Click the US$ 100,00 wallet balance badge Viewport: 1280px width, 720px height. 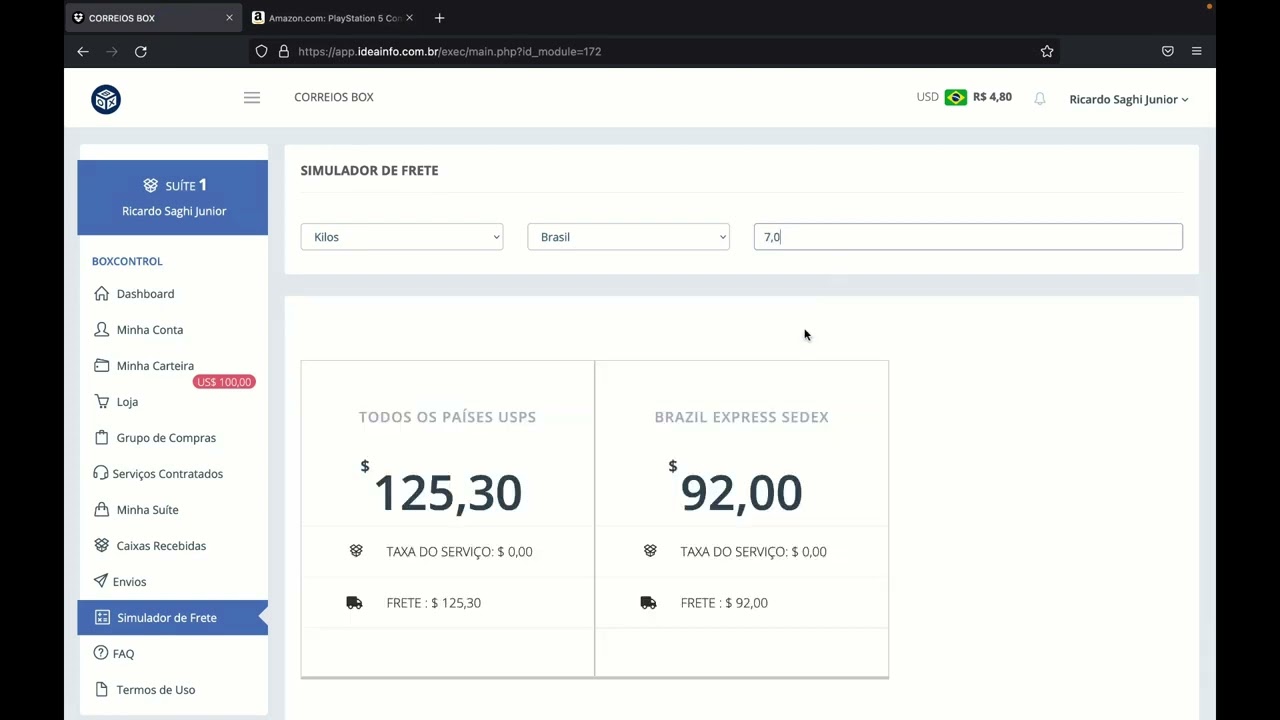[x=224, y=382]
